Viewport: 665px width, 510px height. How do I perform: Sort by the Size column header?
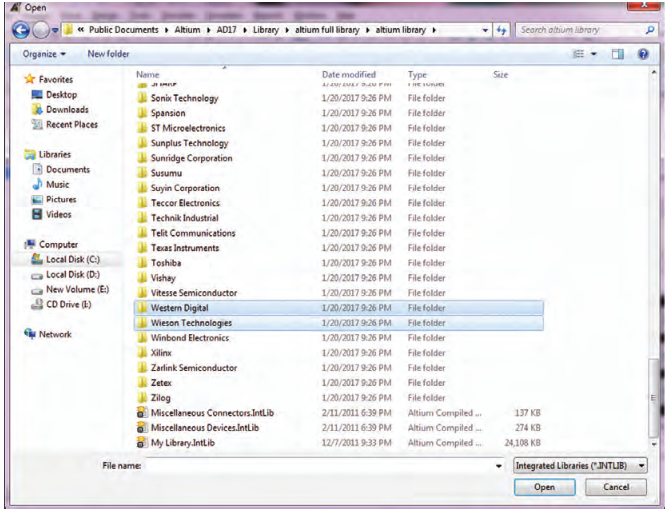[500, 74]
